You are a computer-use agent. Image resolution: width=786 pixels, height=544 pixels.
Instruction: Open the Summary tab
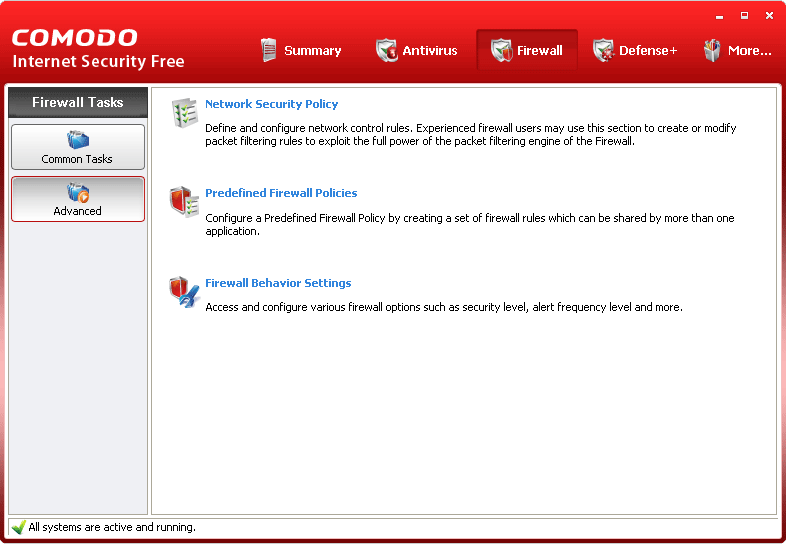click(x=301, y=50)
